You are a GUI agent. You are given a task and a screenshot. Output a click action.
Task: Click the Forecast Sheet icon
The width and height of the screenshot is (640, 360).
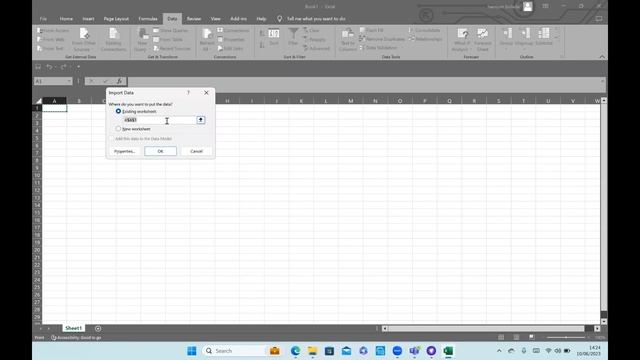tap(482, 33)
